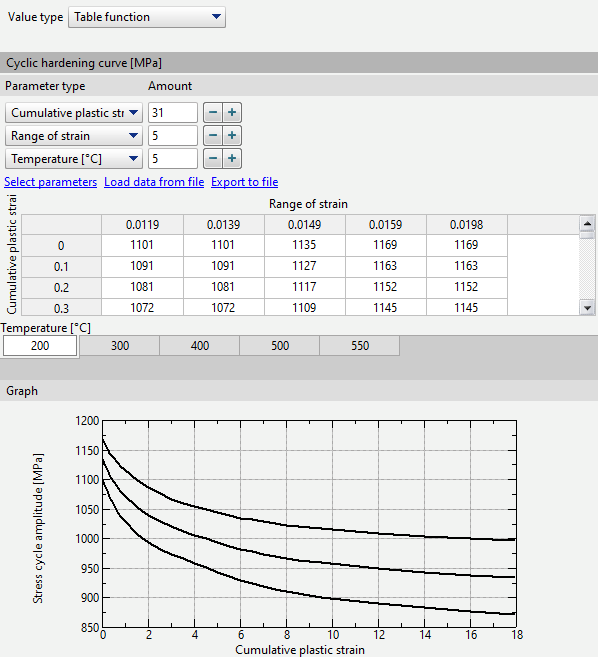
Task: Click the table scrollbar up arrow
Action: [x=587, y=224]
